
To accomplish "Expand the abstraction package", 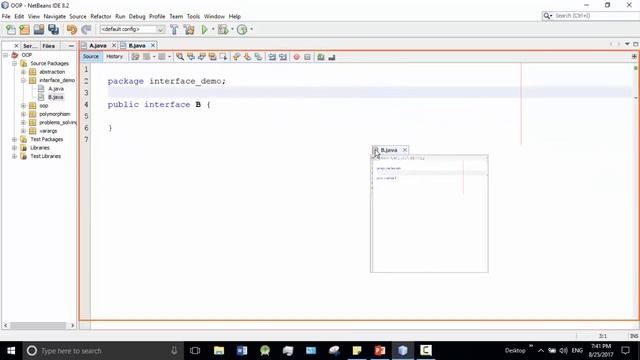I will coord(23,72).
